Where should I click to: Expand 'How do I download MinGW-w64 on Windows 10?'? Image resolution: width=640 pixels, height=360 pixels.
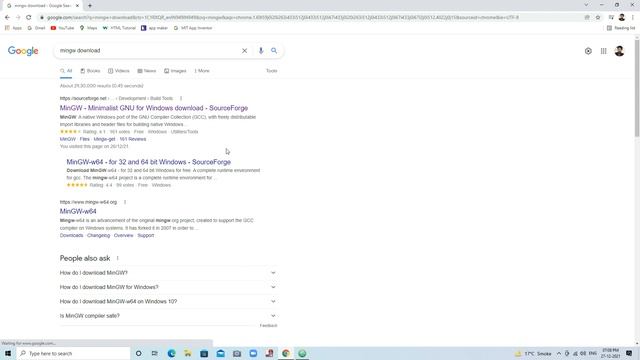coord(168,301)
